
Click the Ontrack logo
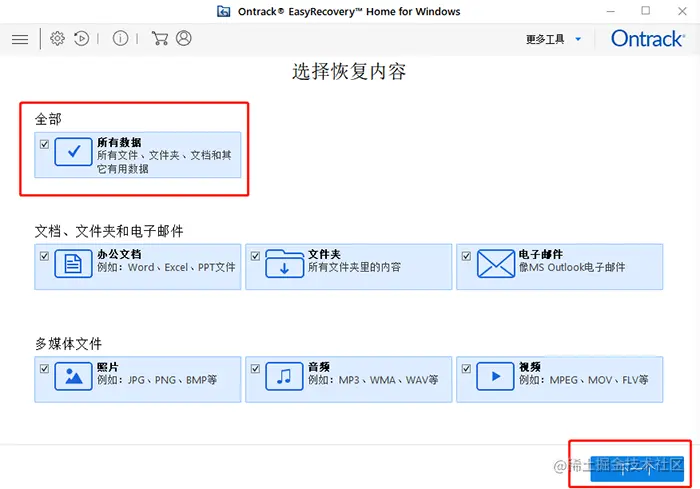point(647,38)
